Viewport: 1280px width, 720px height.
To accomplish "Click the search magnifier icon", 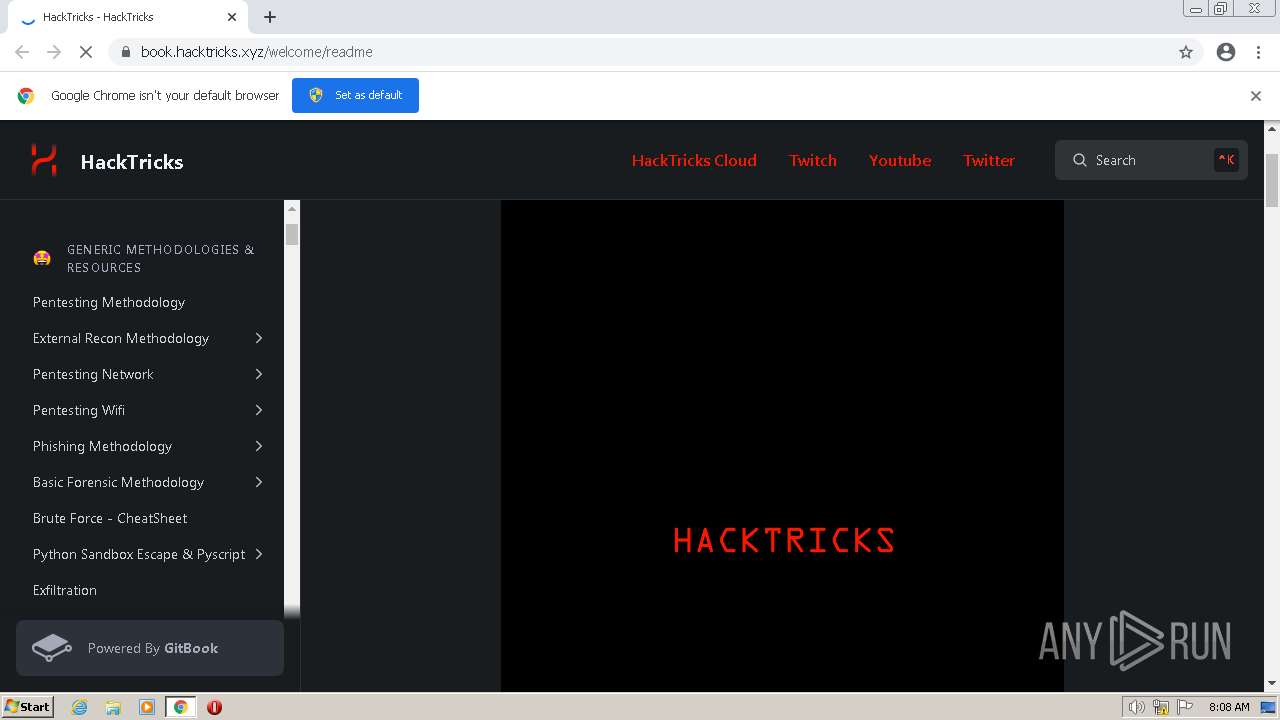I will click(1080, 160).
